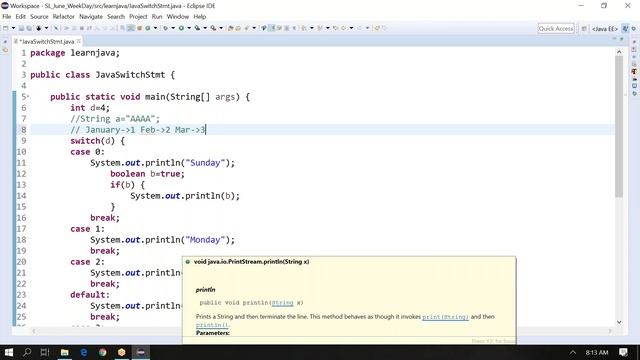Follow the print(String) link in tooltip
640x360 pixels.
click(445, 317)
